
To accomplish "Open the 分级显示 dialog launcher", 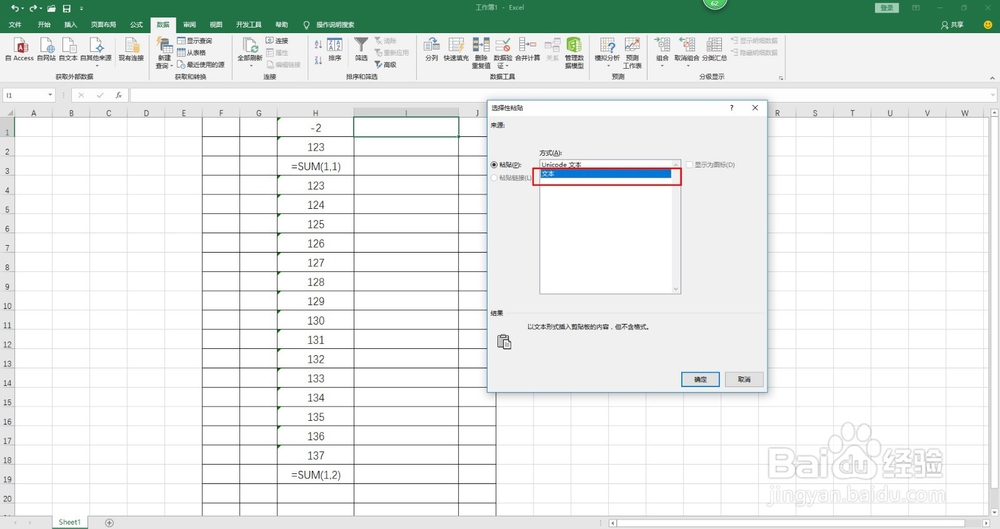I will [x=781, y=78].
